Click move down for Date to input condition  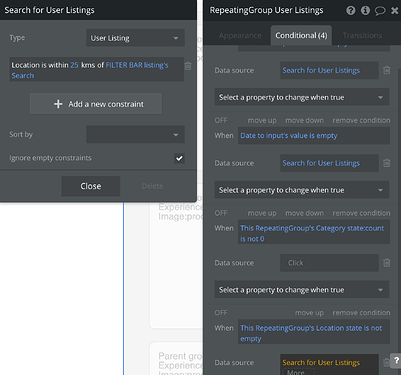(305, 120)
